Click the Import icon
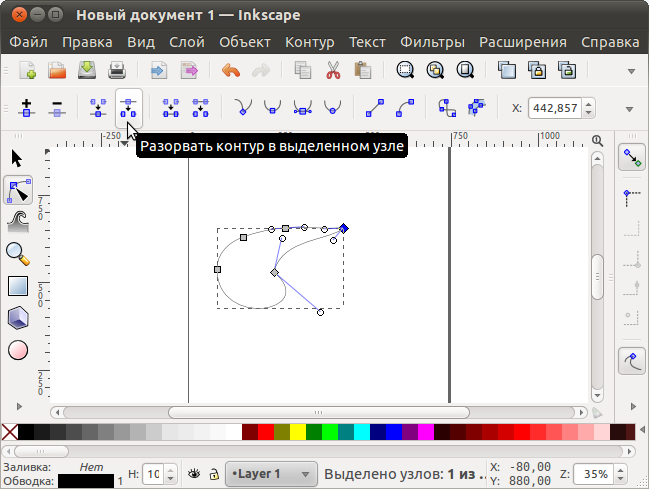Screen dimensions: 649x489 (159, 70)
